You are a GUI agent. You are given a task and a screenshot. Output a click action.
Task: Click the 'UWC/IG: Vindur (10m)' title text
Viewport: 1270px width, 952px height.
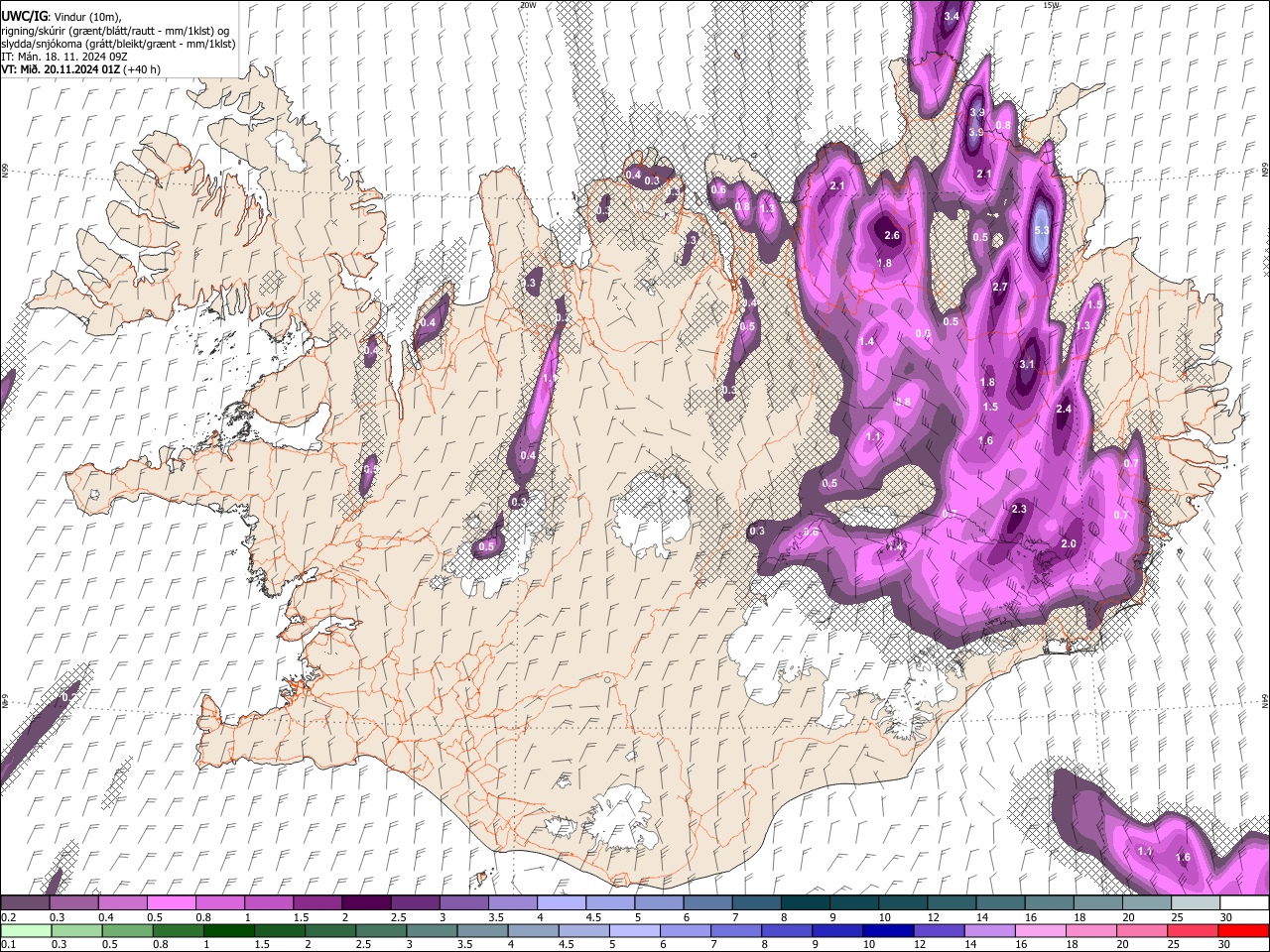(62, 16)
